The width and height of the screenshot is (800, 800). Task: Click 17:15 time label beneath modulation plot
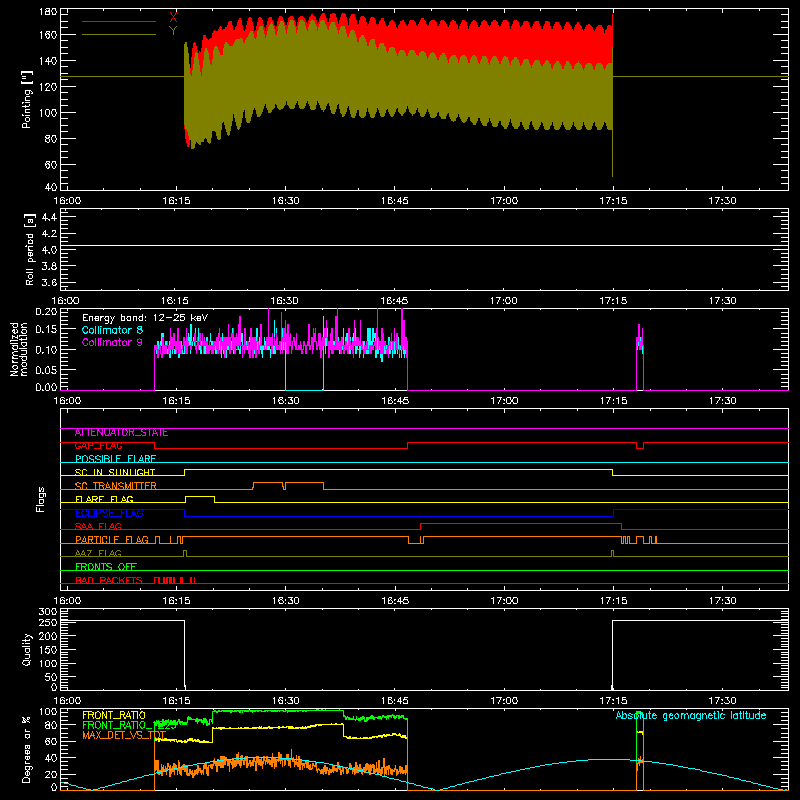click(613, 401)
